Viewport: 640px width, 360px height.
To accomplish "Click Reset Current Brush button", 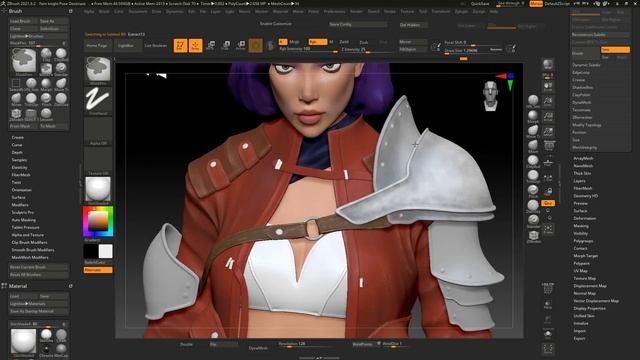I will point(39,267).
